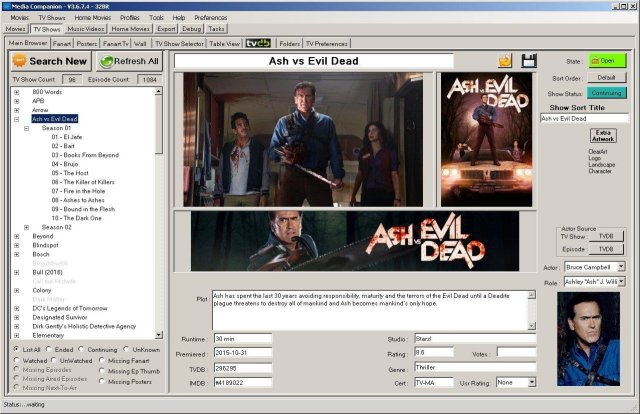Open the tvdb logo tab
This screenshot has height=414, width=640.
(x=258, y=43)
